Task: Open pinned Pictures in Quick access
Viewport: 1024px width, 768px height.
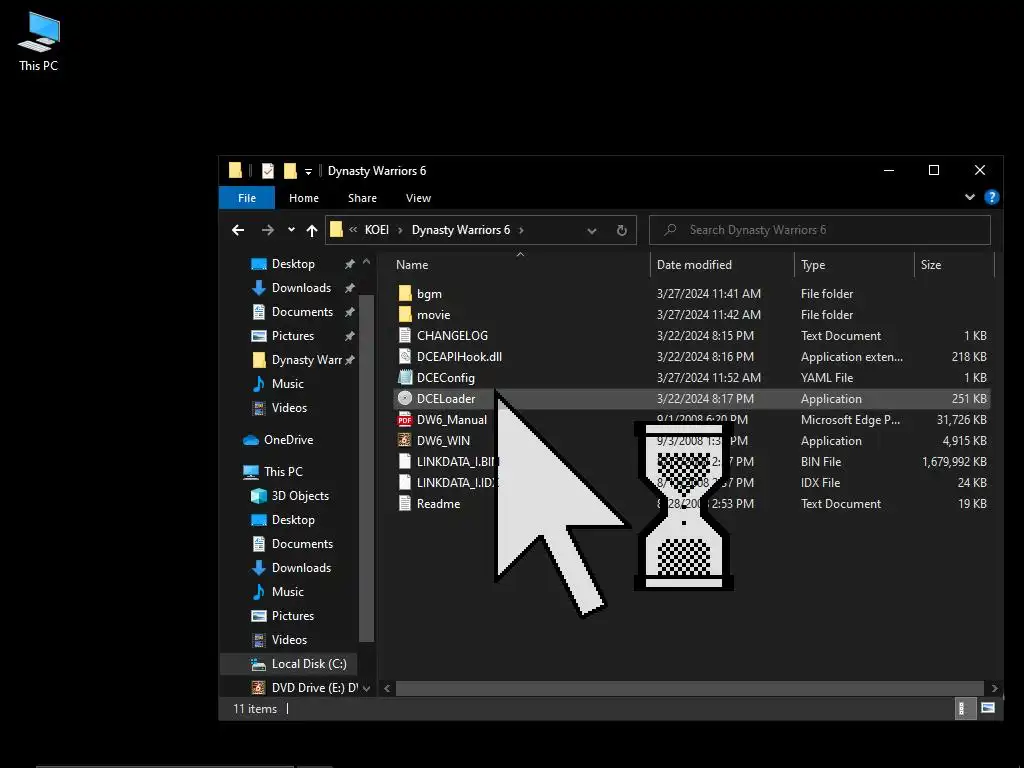Action: click(x=293, y=336)
